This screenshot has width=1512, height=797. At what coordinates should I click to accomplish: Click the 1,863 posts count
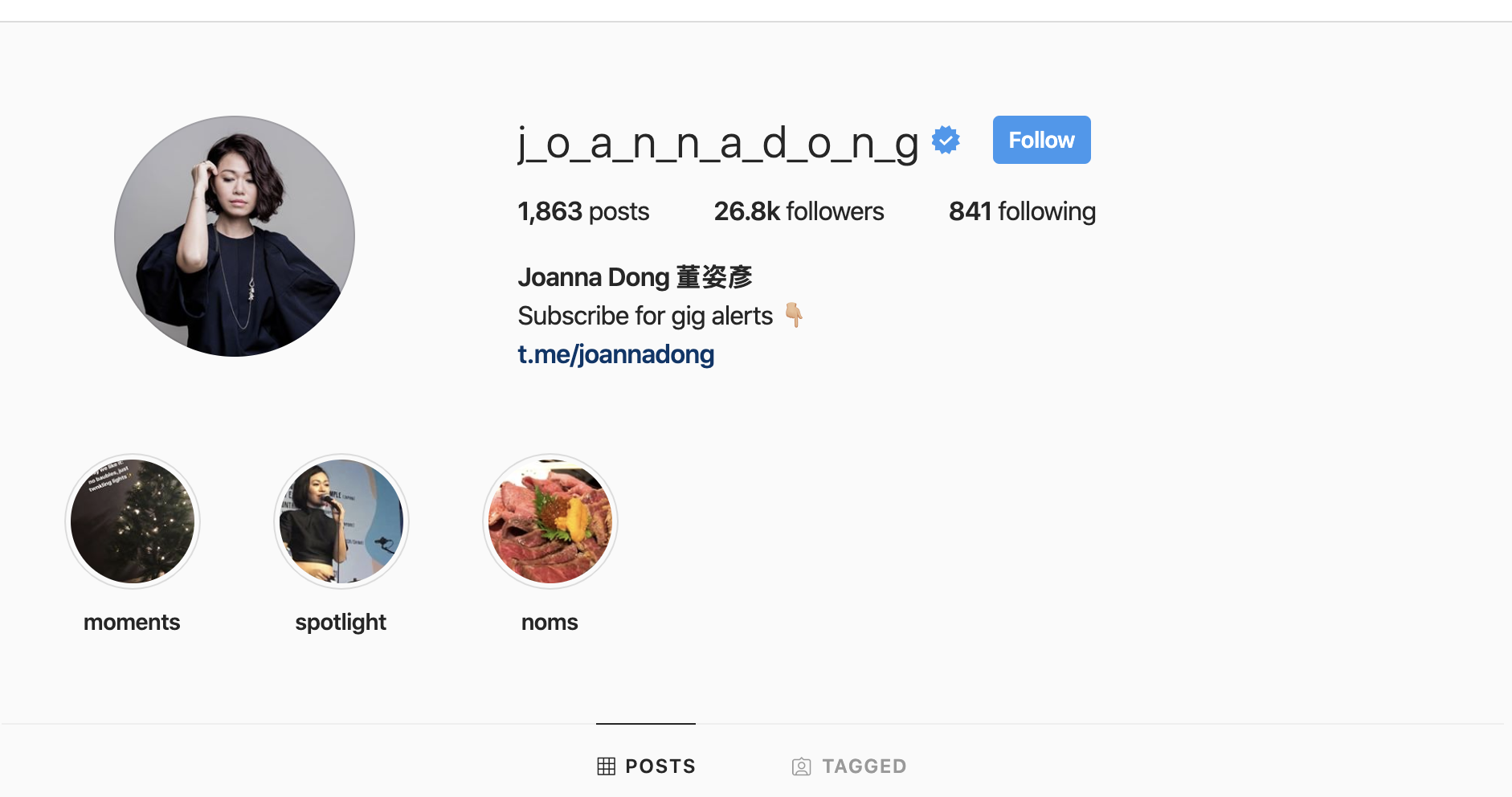[583, 211]
